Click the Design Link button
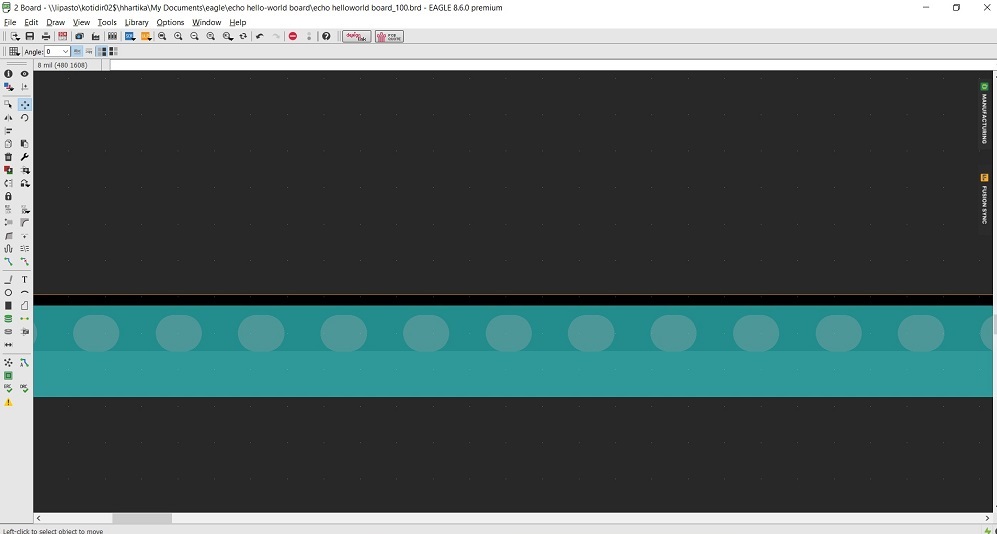Screen dimensions: 997x534 [x=357, y=36]
